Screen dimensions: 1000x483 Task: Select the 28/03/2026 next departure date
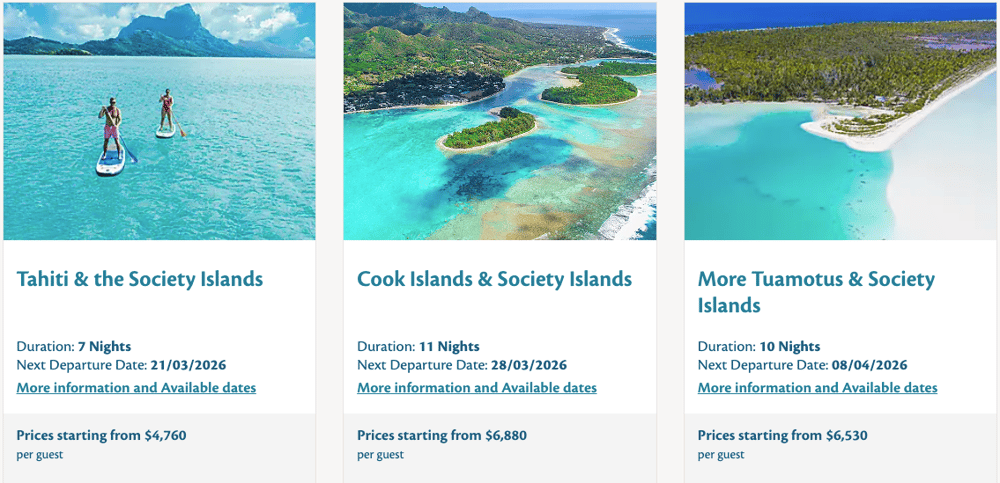coord(529,365)
